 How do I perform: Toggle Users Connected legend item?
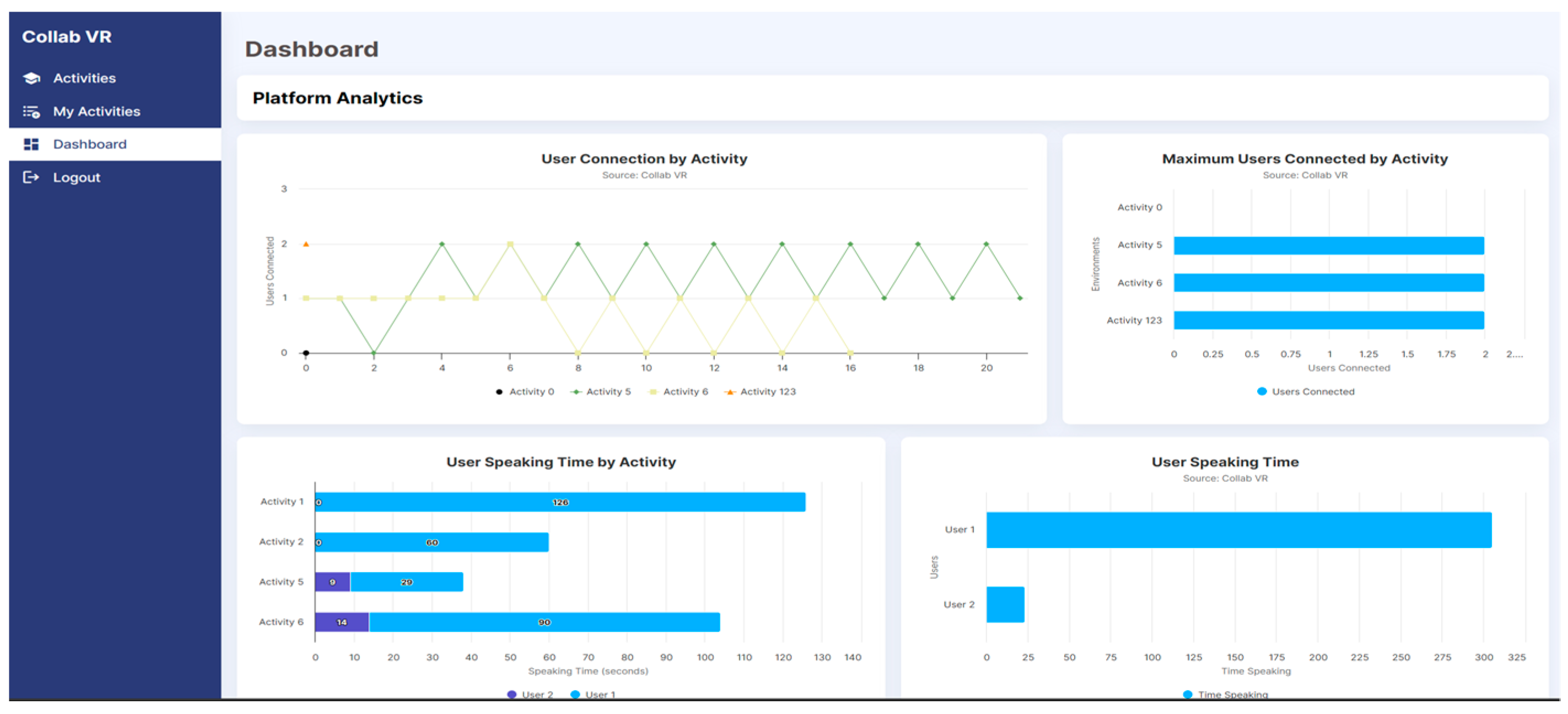(1312, 391)
